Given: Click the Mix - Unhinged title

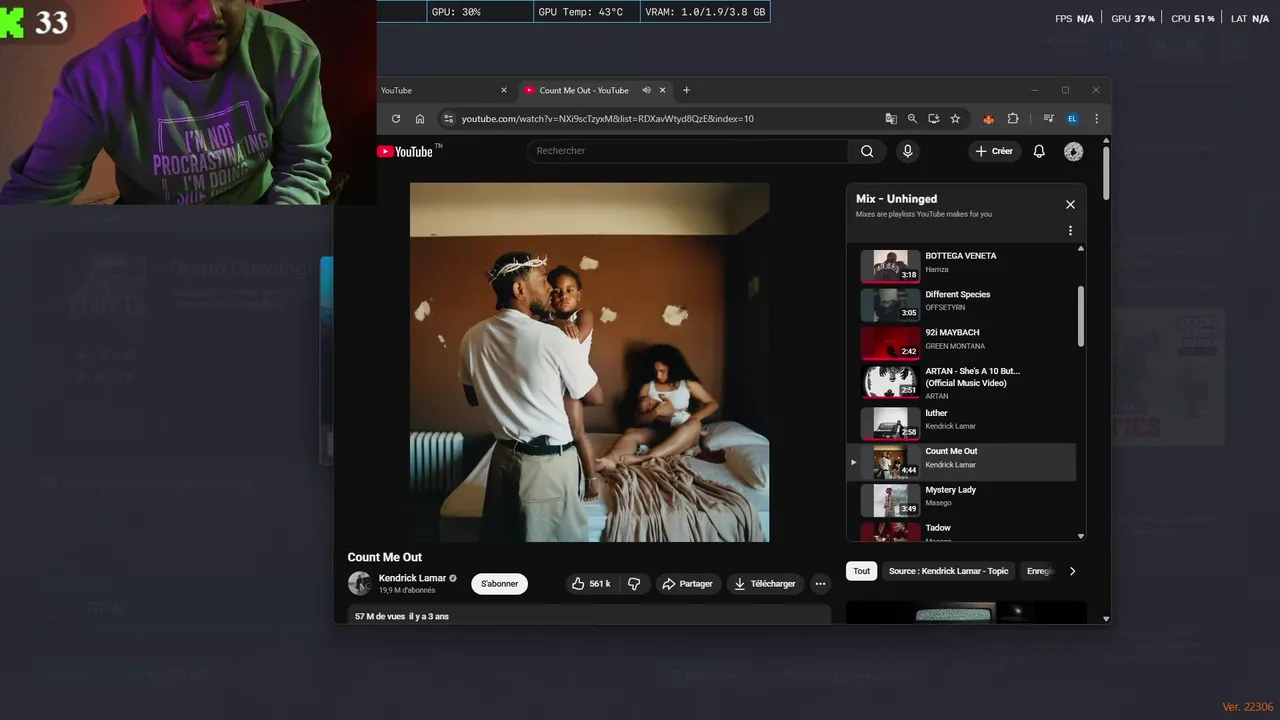Looking at the screenshot, I should pyautogui.click(x=896, y=199).
